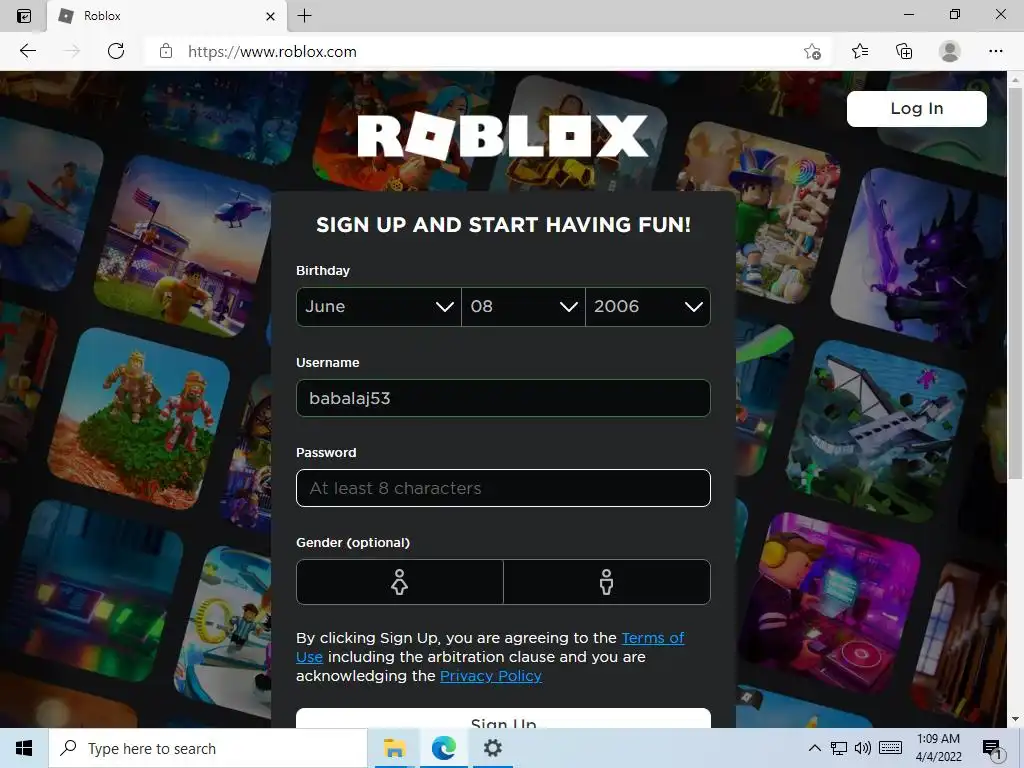Click the Log In button
This screenshot has width=1024, height=768.
[916, 108]
